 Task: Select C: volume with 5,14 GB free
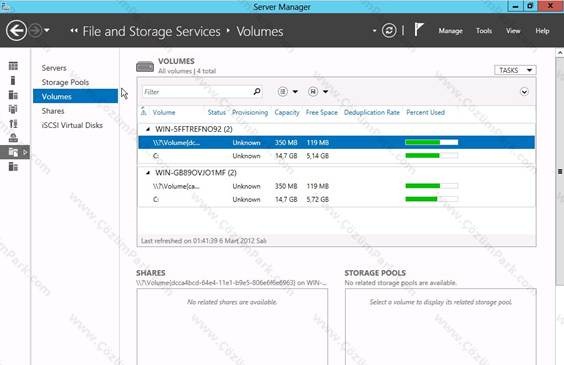tap(336, 156)
